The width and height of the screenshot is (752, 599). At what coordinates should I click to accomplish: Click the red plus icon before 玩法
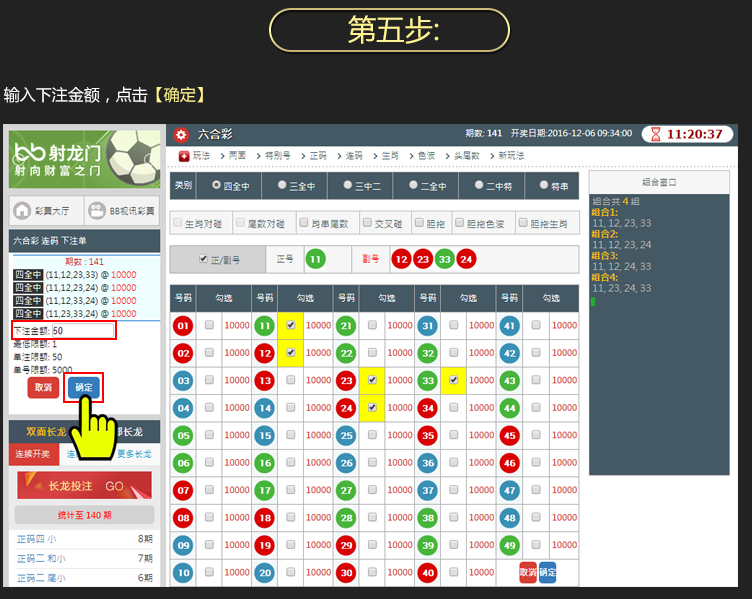183,156
